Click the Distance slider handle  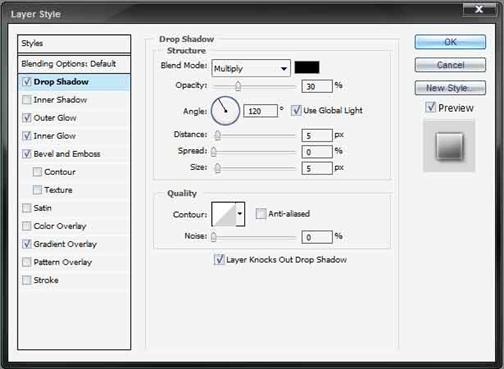click(218, 135)
